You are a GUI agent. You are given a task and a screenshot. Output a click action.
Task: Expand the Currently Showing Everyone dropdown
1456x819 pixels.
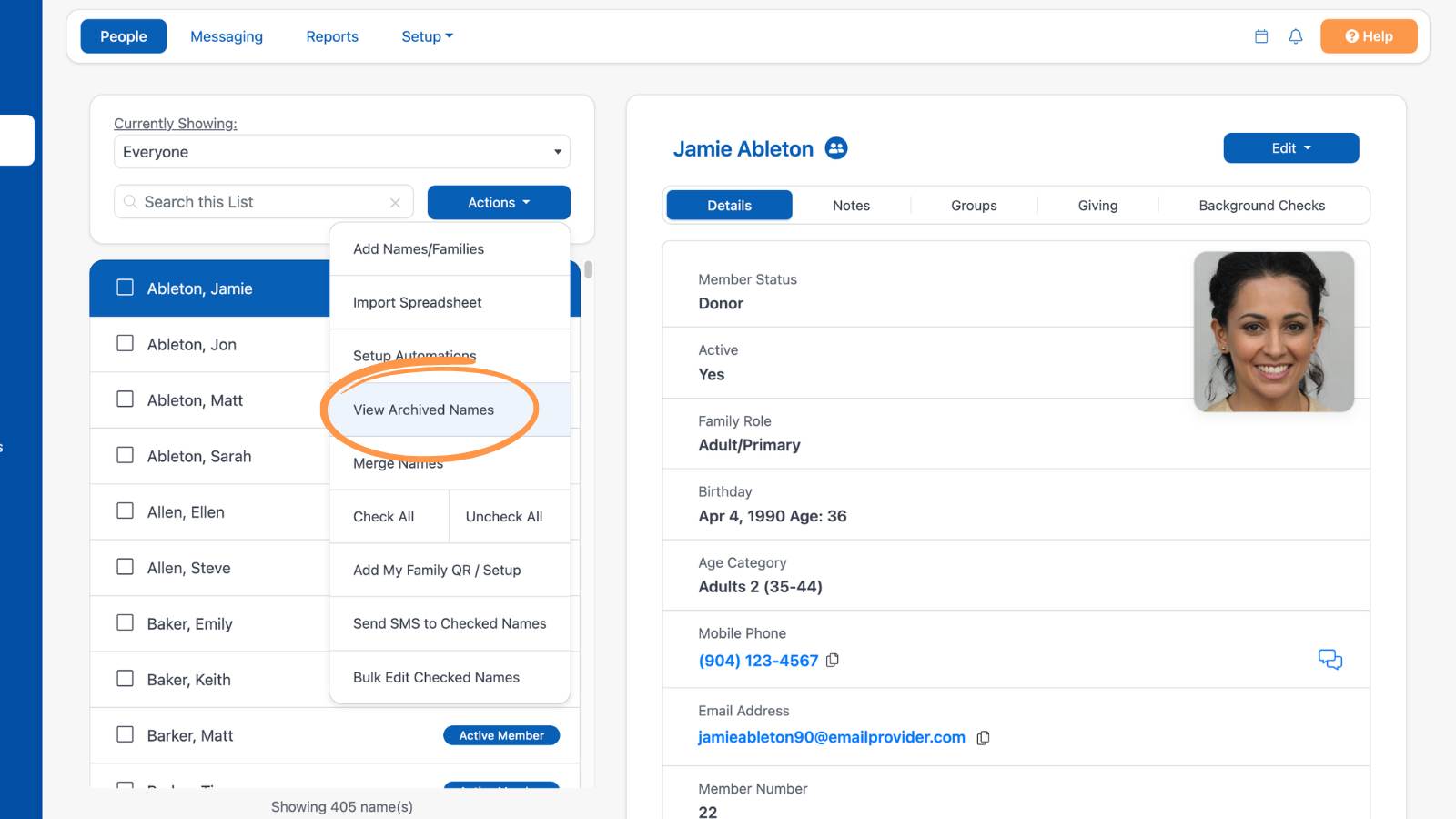(342, 152)
